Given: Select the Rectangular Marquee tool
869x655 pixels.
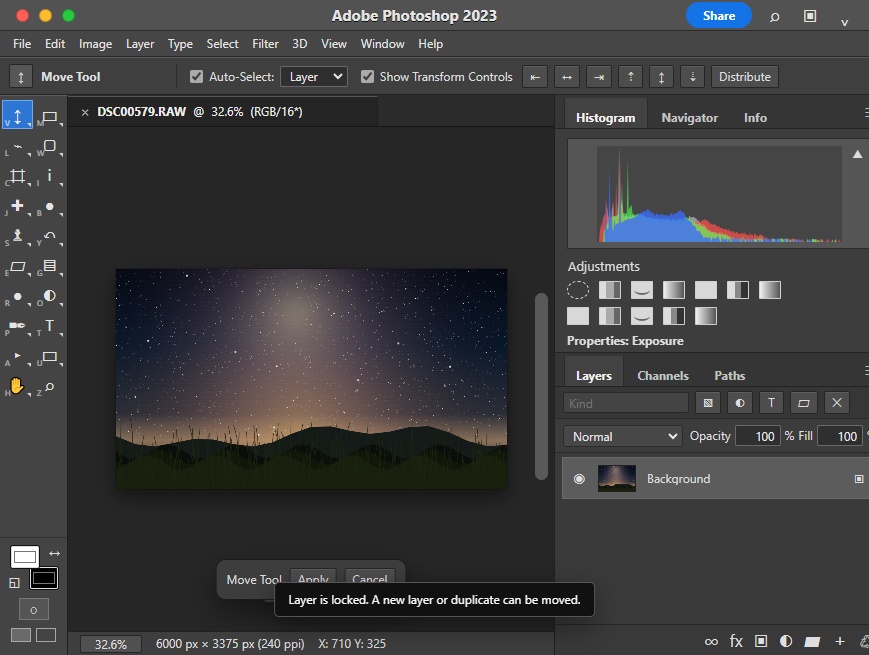Looking at the screenshot, I should pos(49,116).
